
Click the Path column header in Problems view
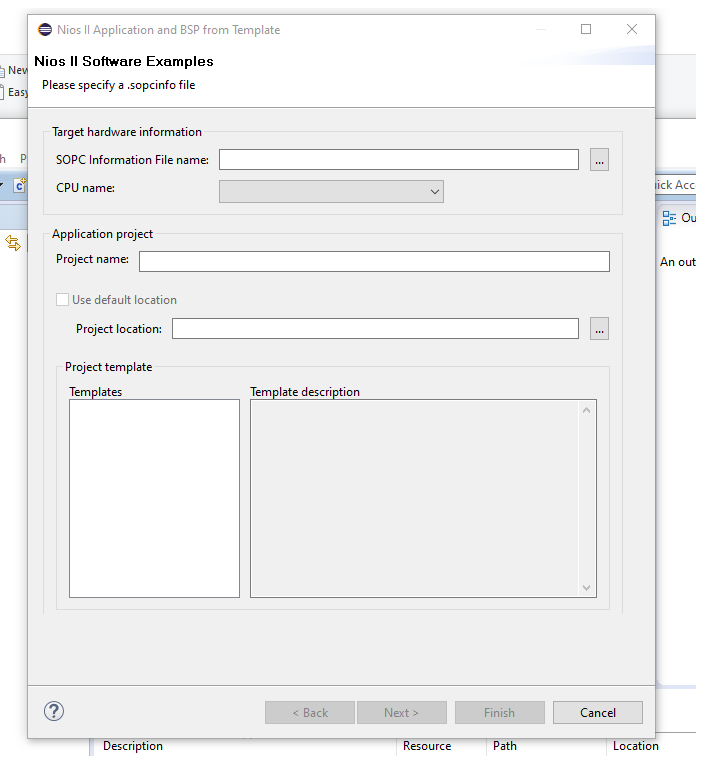point(505,746)
